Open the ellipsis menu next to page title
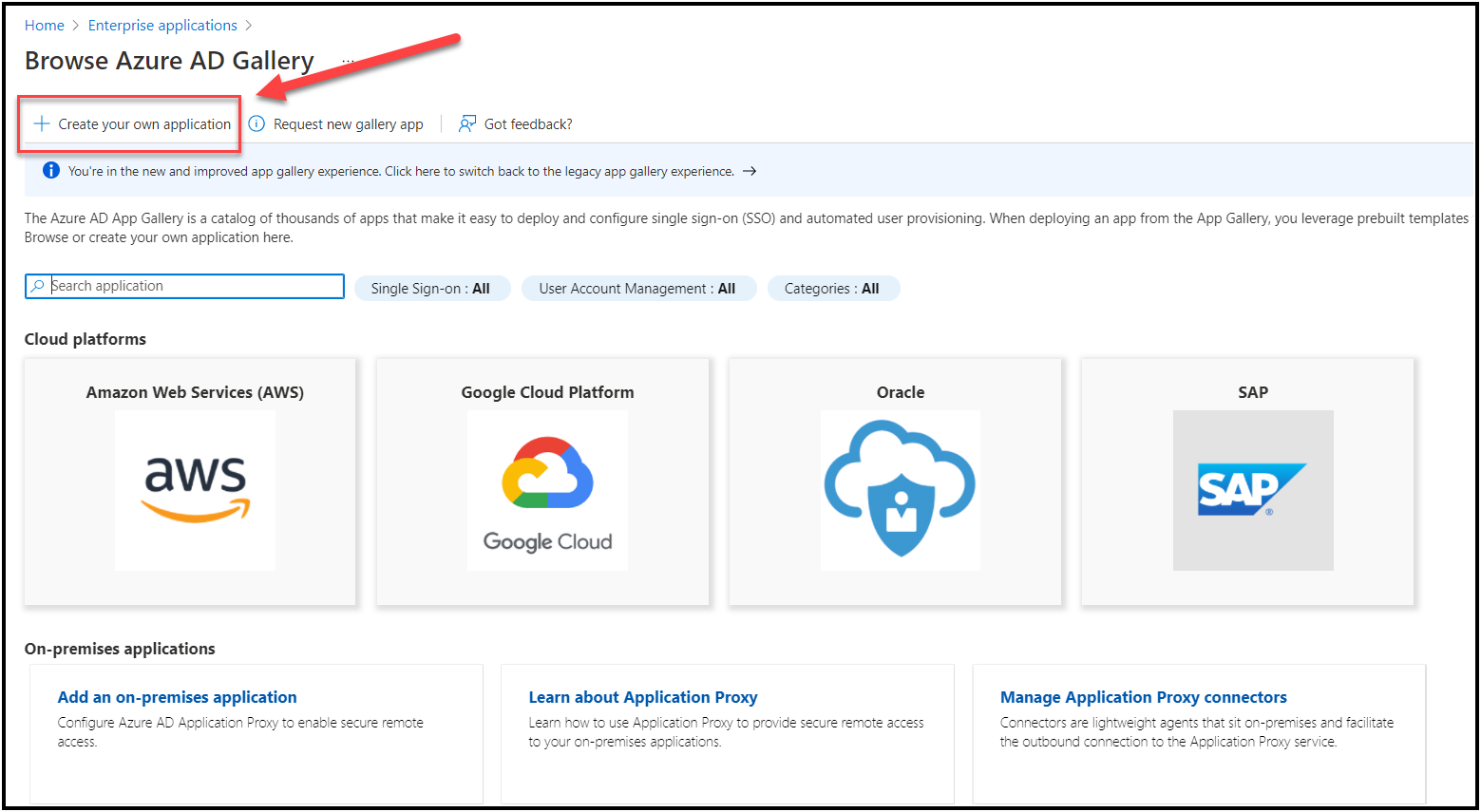Viewport: 1481px width, 812px height. 348,62
